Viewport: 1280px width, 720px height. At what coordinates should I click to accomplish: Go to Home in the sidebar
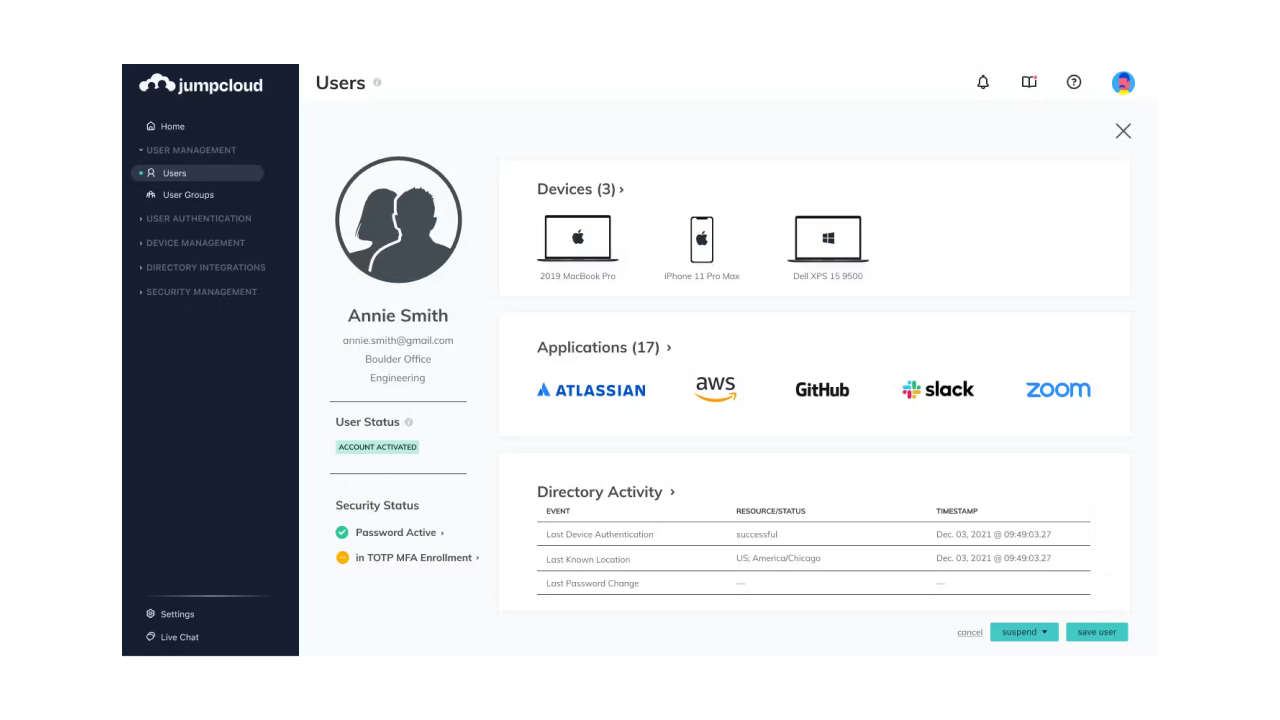tap(166, 126)
